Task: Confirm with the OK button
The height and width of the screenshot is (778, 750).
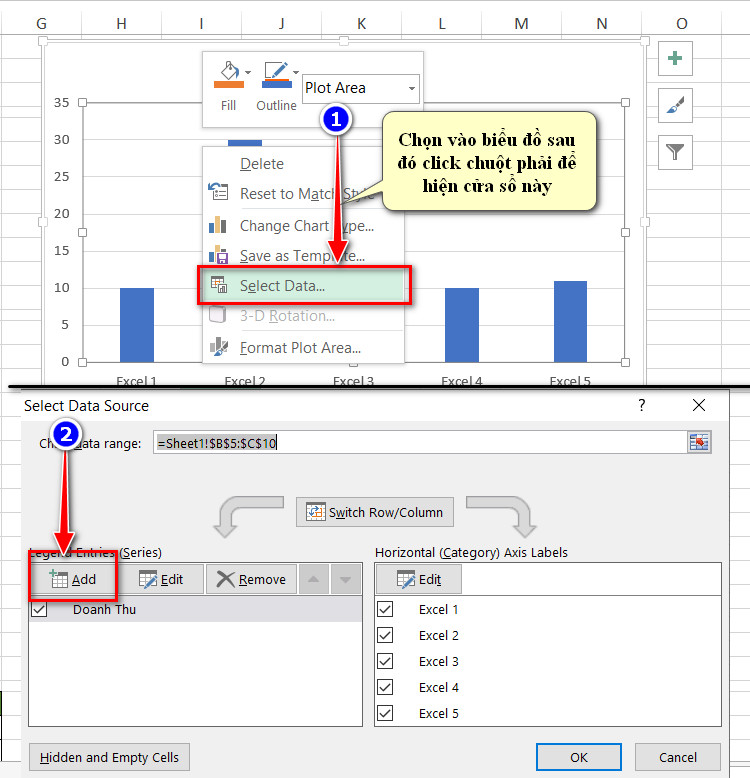Action: [578, 757]
